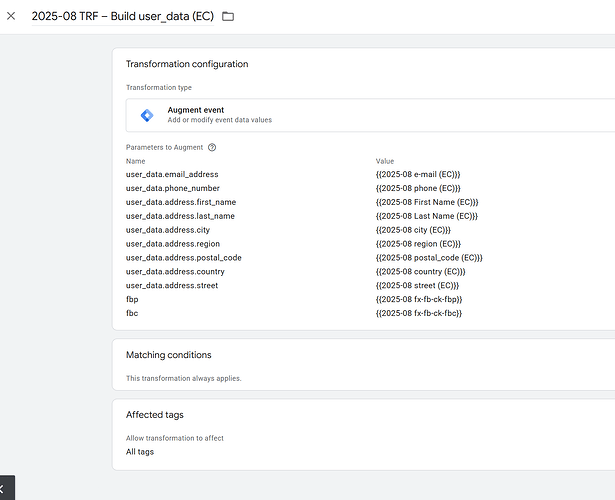Click the All tags setting

pos(140,452)
